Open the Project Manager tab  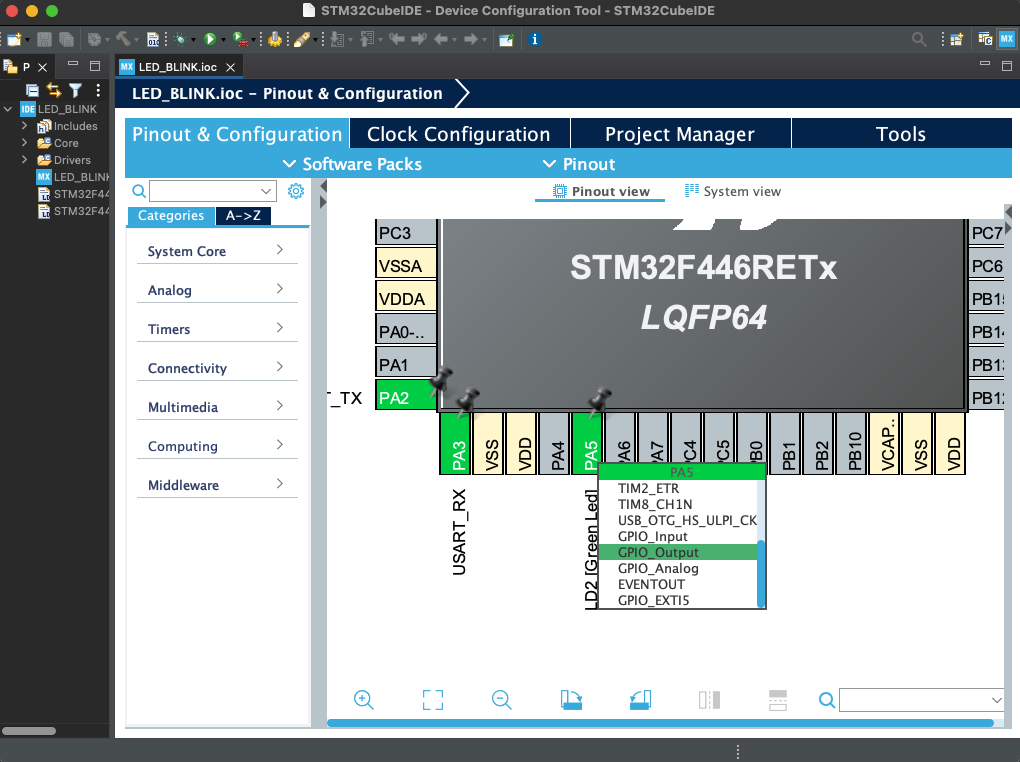click(x=680, y=134)
